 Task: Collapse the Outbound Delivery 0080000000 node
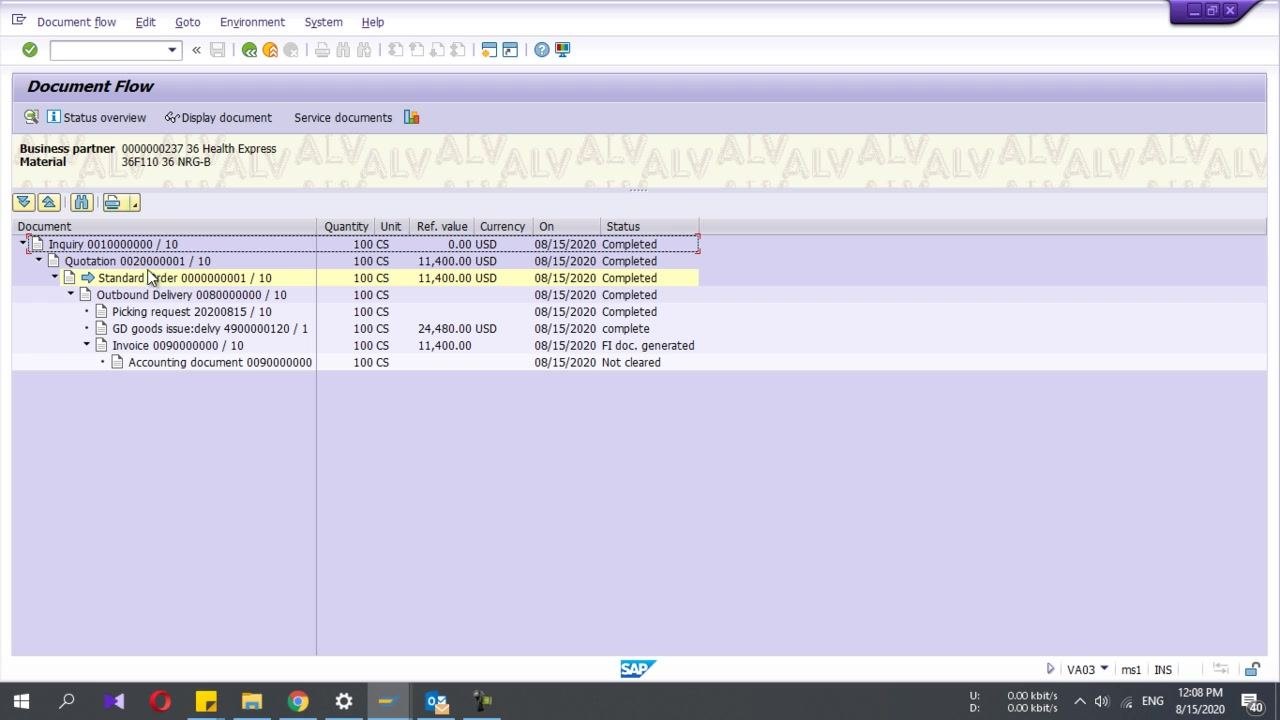coord(71,294)
